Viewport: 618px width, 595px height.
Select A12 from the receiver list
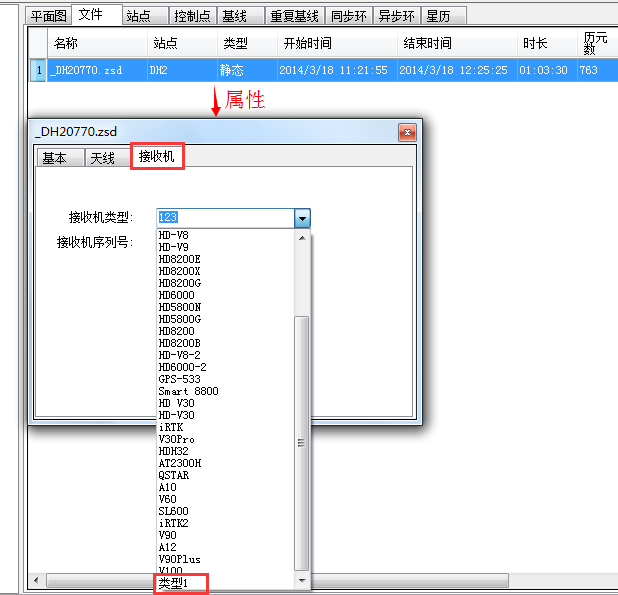tap(225, 548)
